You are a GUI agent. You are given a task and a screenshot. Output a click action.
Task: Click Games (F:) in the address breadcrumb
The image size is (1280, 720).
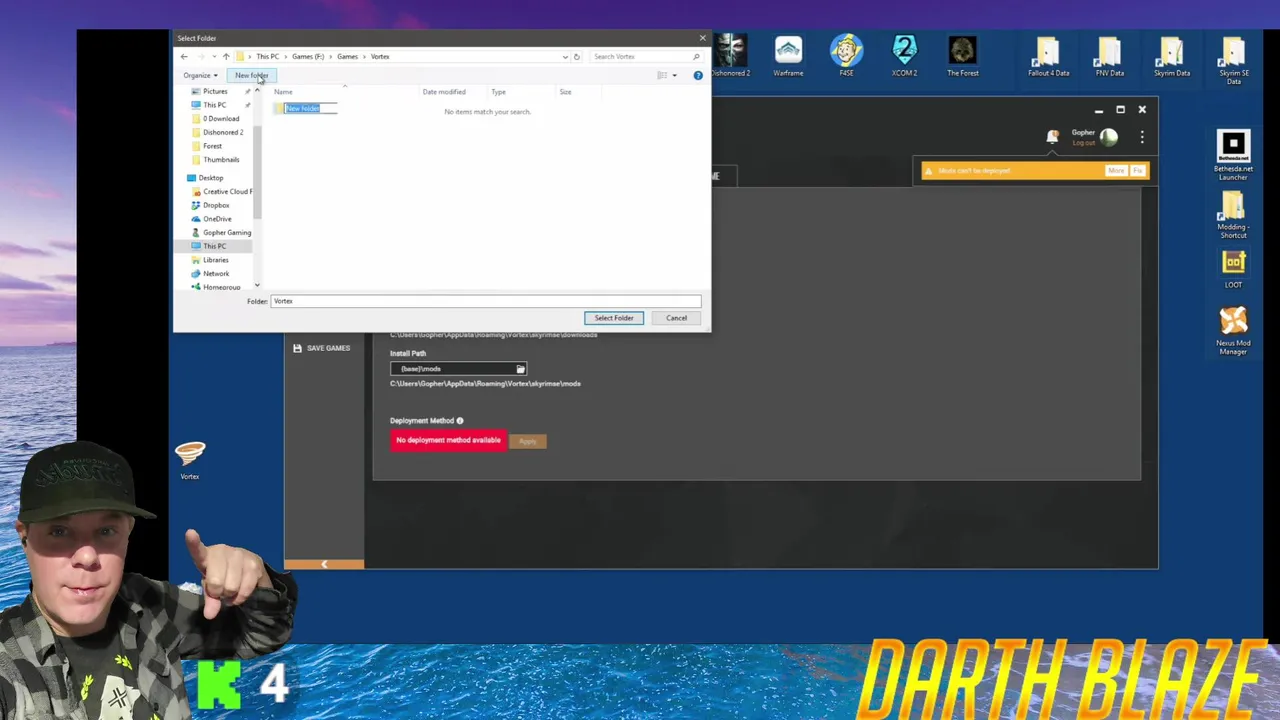click(308, 56)
